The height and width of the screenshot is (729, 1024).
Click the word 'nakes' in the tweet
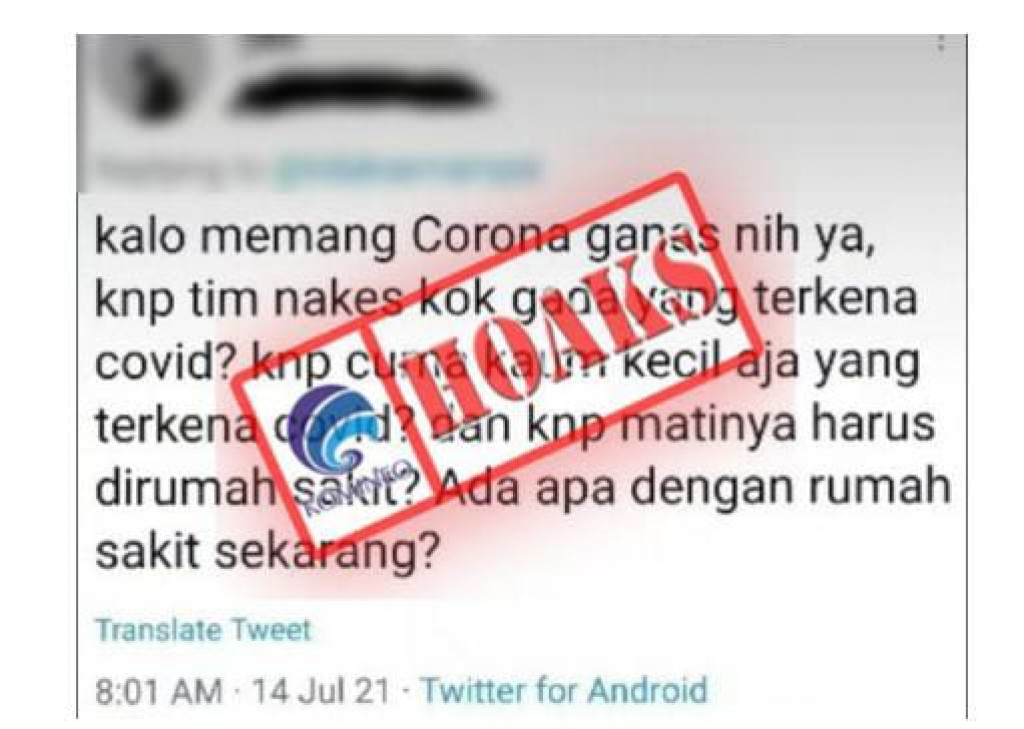(x=337, y=300)
